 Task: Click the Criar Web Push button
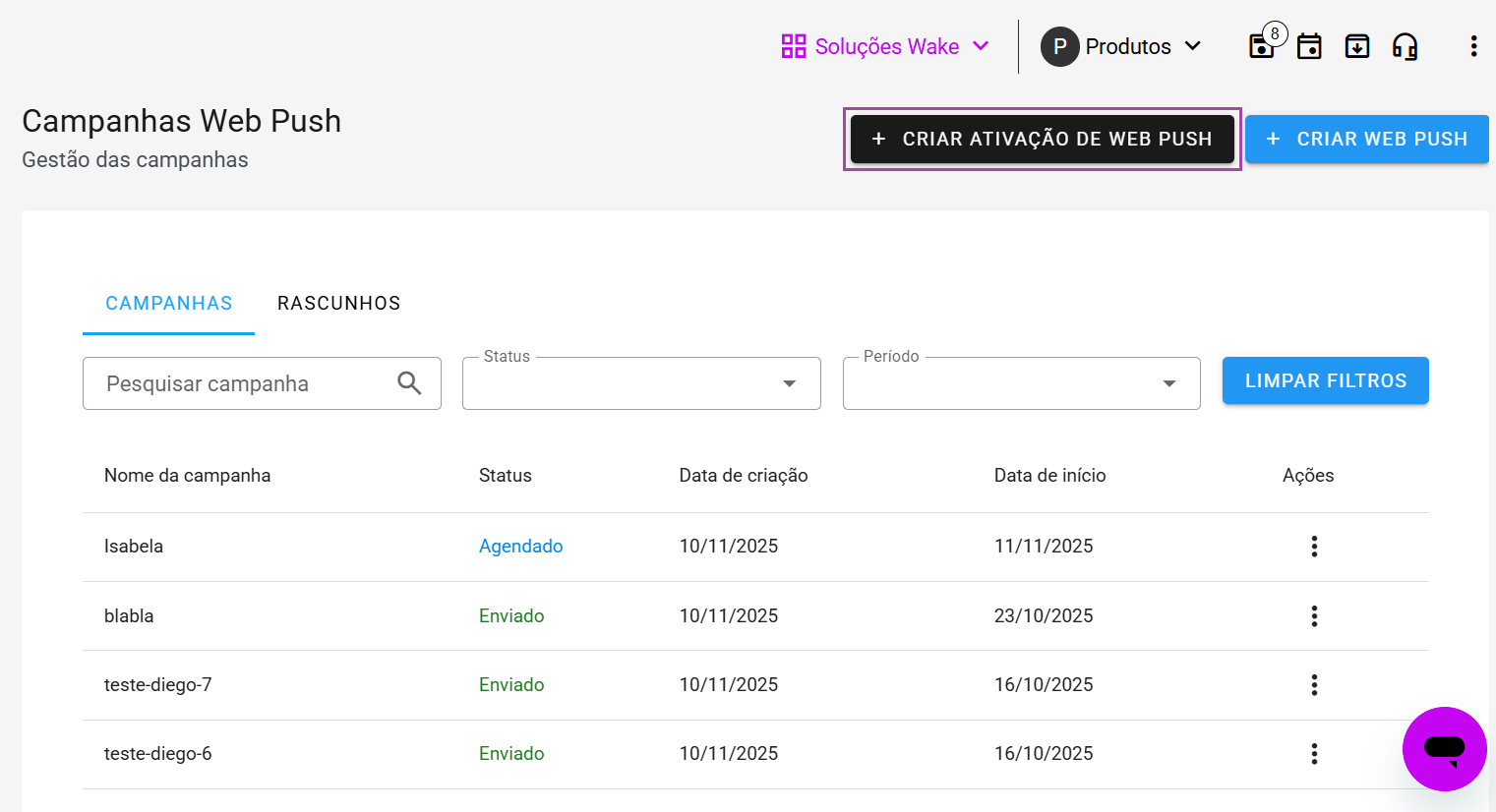[1366, 139]
